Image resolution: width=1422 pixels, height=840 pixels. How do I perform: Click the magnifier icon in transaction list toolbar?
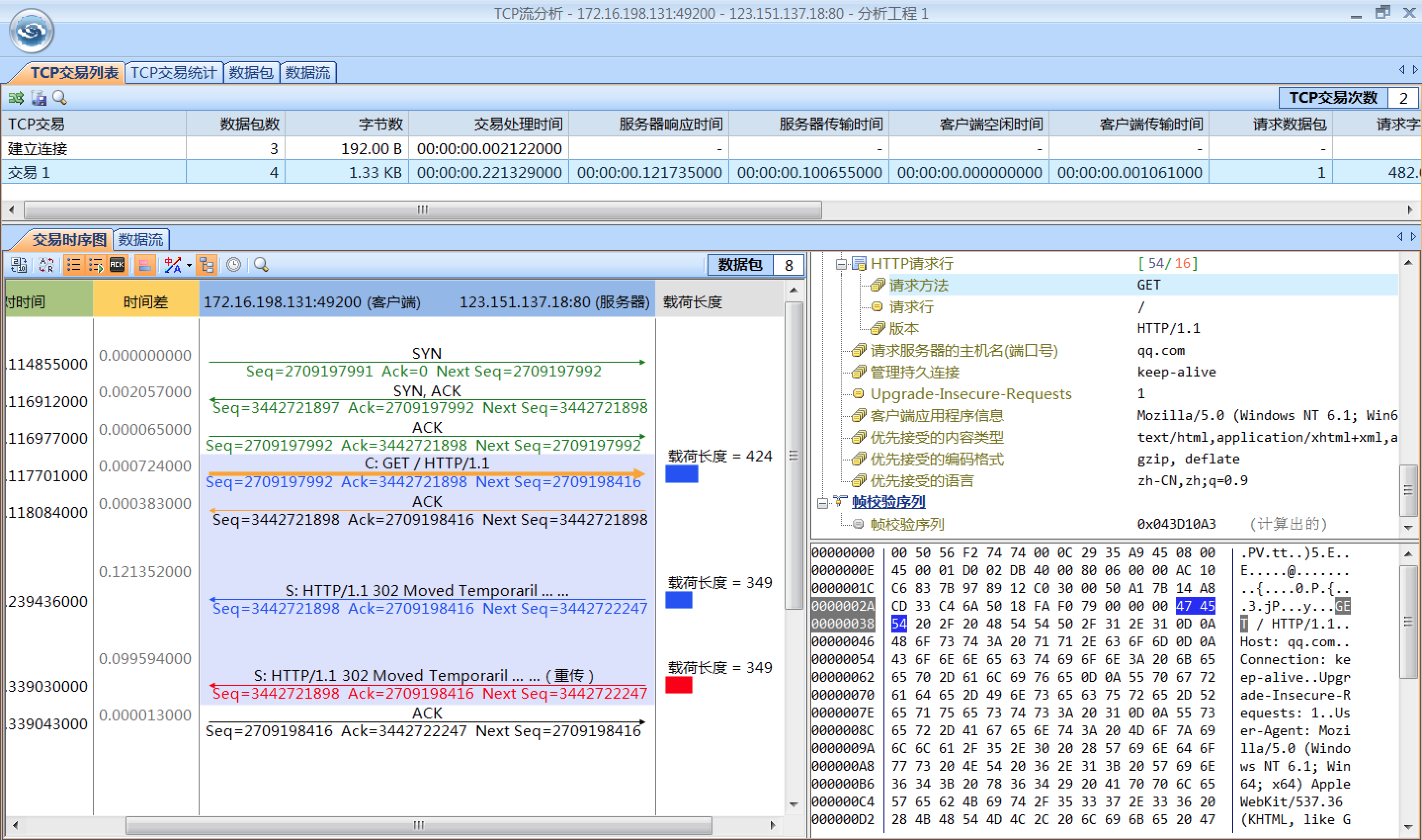pyautogui.click(x=59, y=98)
